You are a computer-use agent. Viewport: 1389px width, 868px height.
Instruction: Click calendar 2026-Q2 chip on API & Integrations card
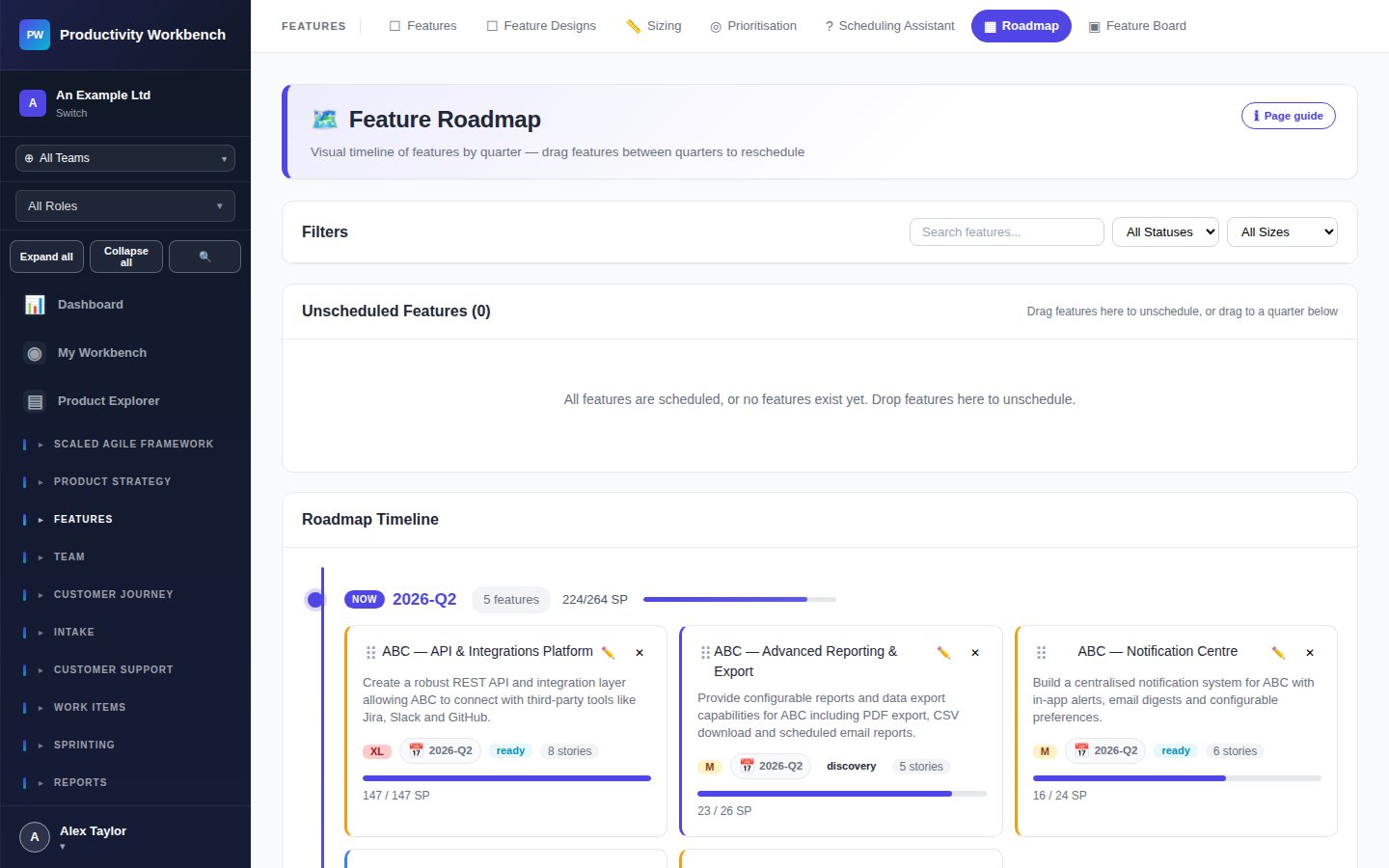tap(441, 750)
